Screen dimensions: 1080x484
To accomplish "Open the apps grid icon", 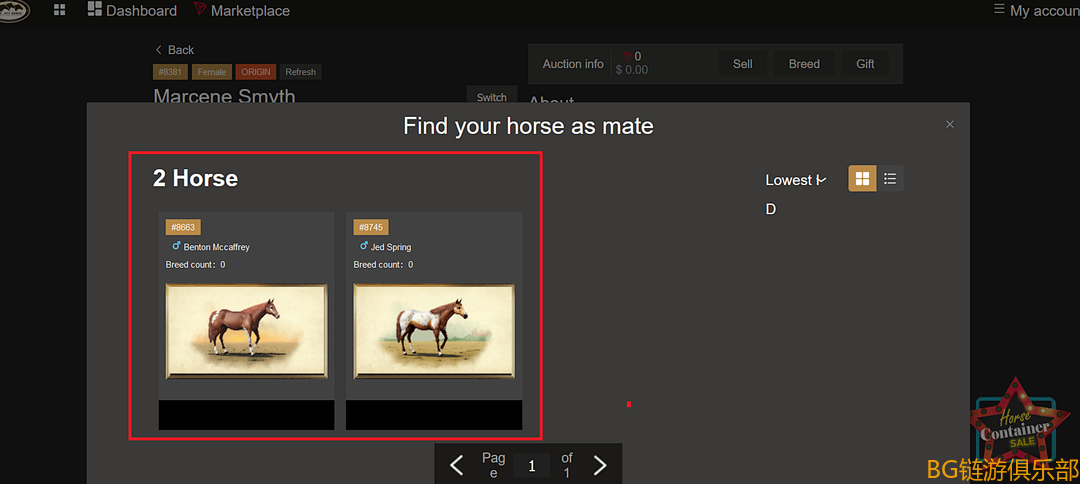I will point(59,10).
